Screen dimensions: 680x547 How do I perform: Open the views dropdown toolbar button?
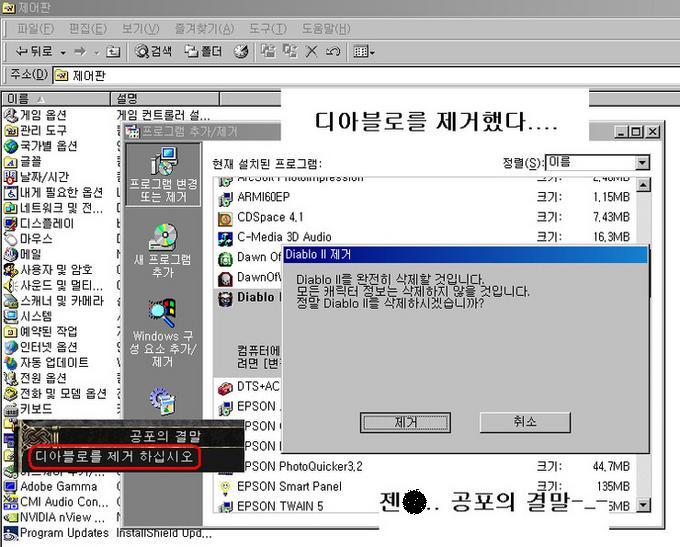[363, 52]
